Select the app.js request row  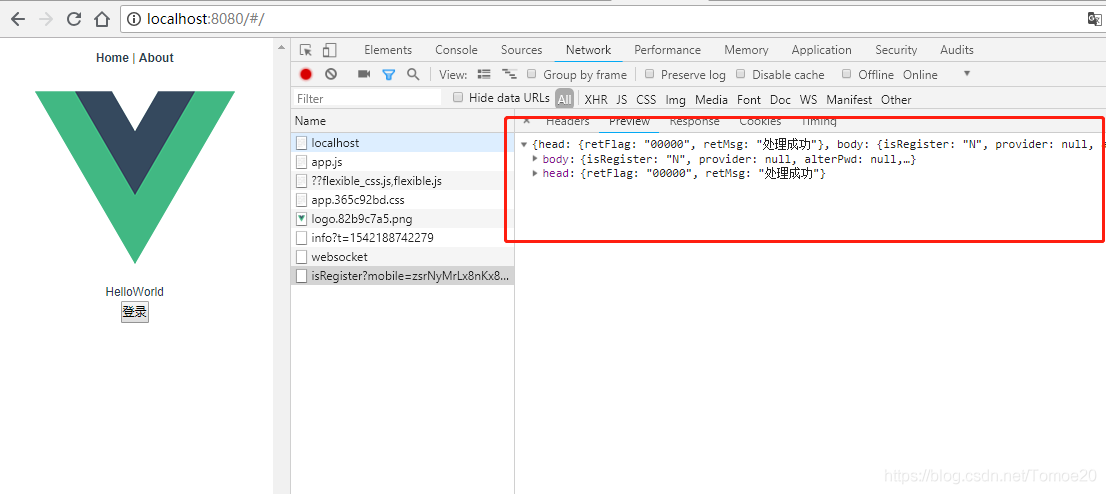point(403,162)
